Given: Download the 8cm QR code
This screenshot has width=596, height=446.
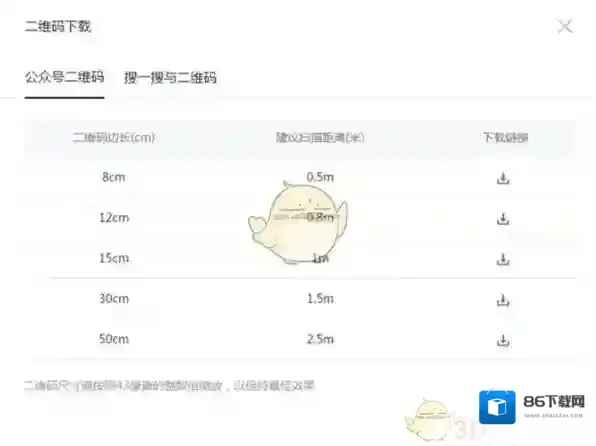Looking at the screenshot, I should click(x=503, y=178).
